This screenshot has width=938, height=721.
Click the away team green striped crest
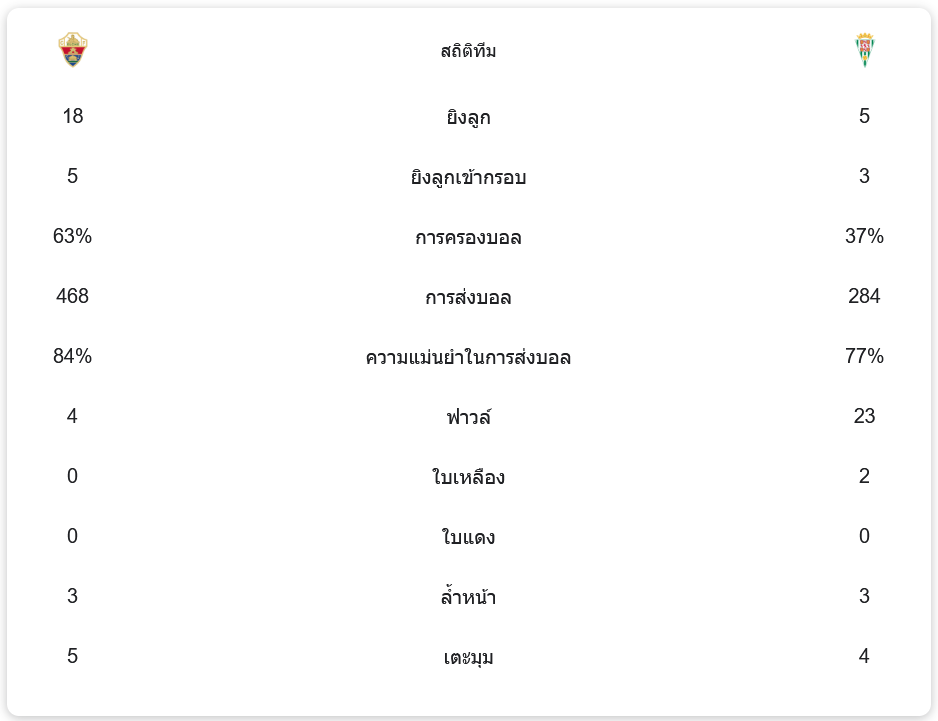pyautogui.click(x=864, y=50)
